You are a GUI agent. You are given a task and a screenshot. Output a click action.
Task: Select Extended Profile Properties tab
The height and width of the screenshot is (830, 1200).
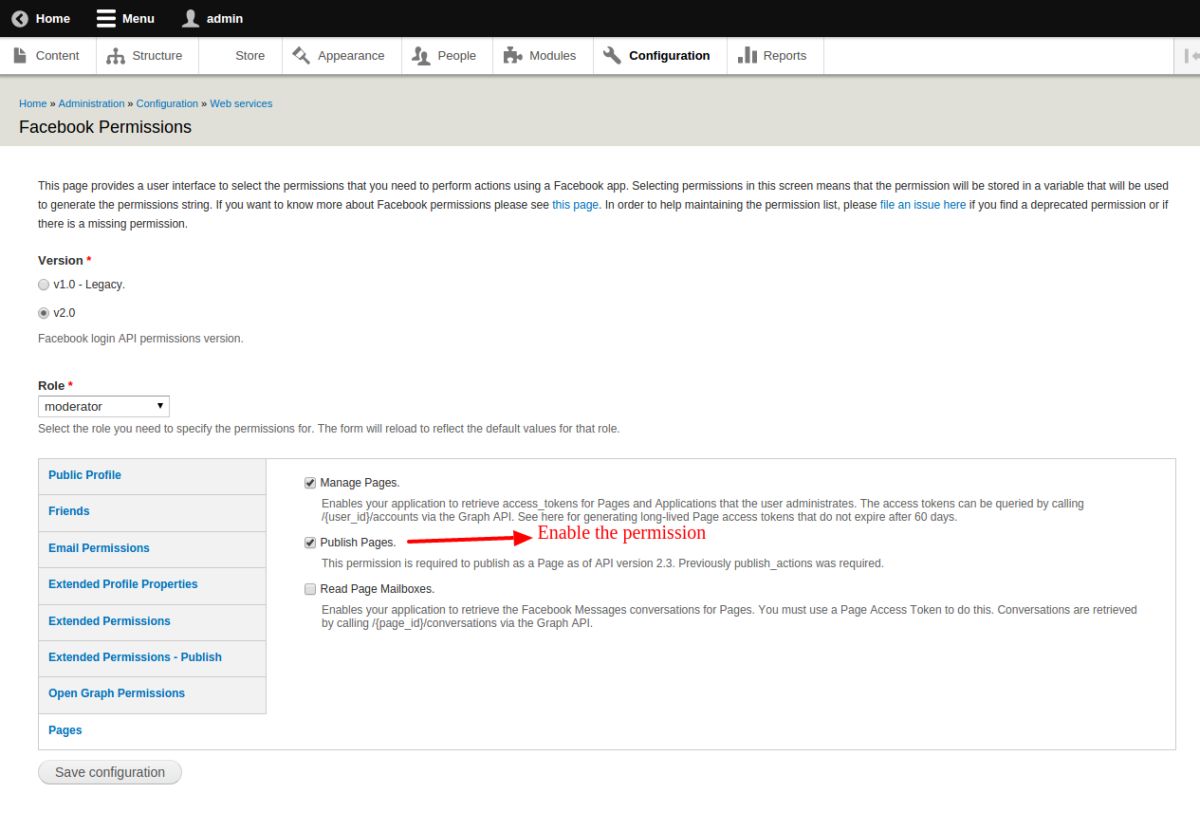click(152, 585)
